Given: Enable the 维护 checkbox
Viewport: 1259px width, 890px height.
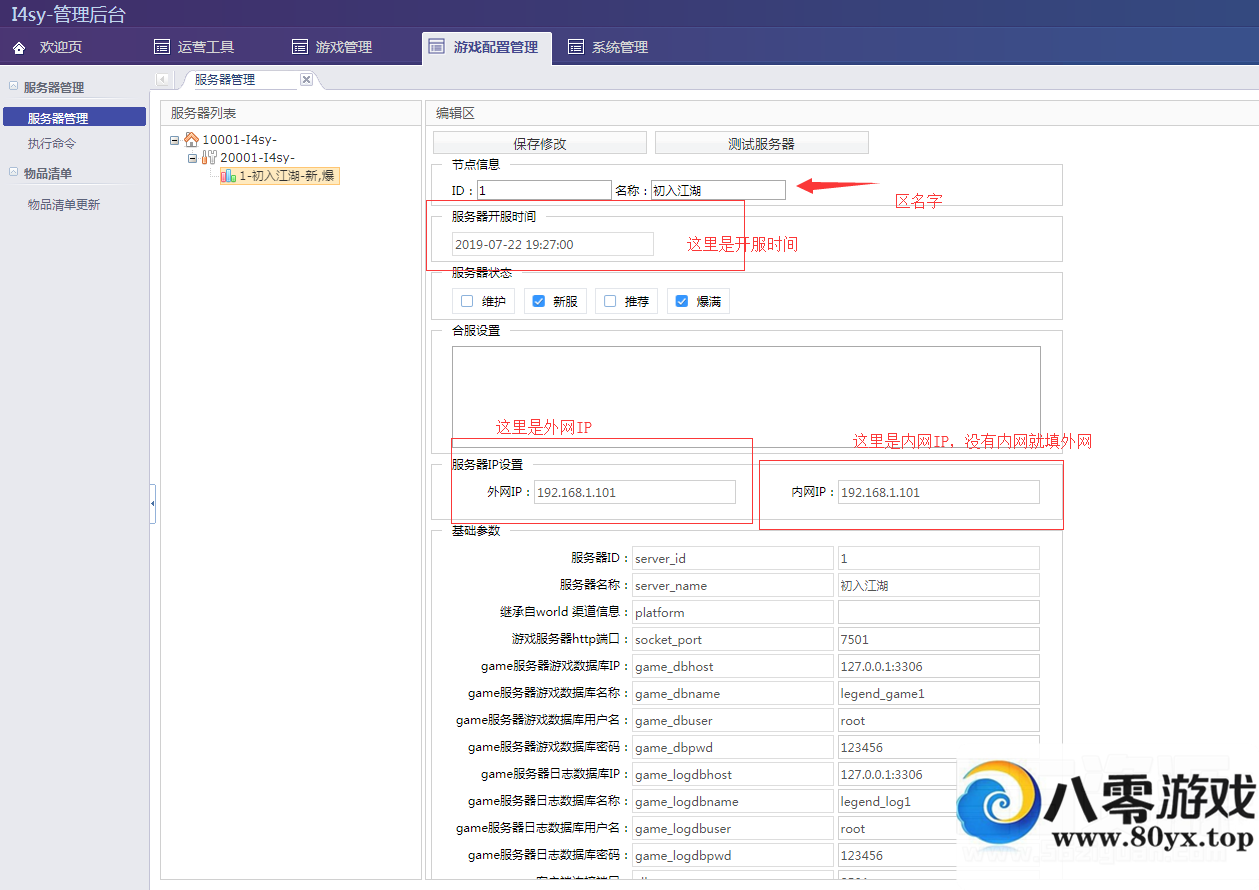Looking at the screenshot, I should [x=467, y=301].
